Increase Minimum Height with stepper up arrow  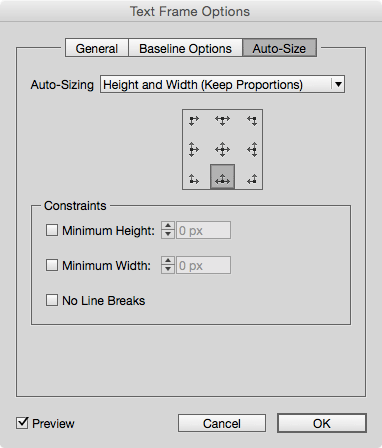[168, 226]
